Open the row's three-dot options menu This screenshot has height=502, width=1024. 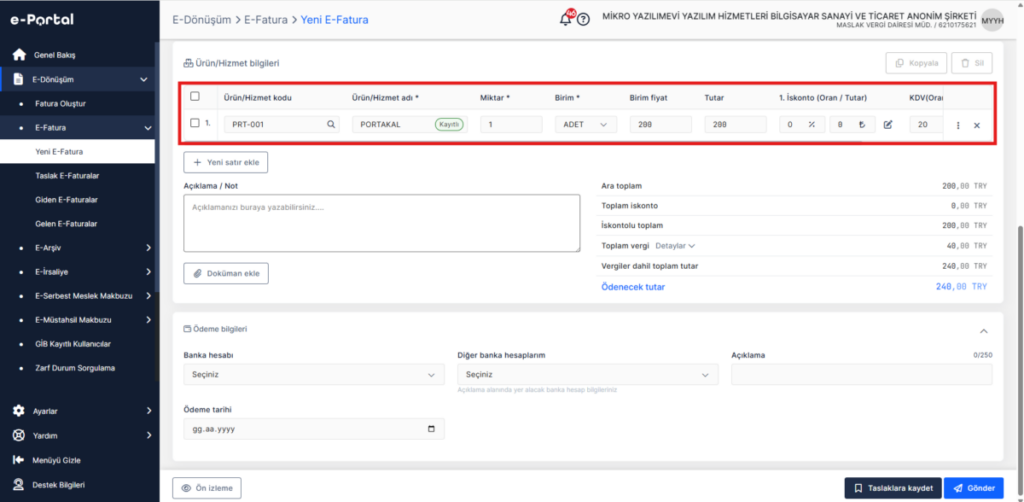(958, 125)
